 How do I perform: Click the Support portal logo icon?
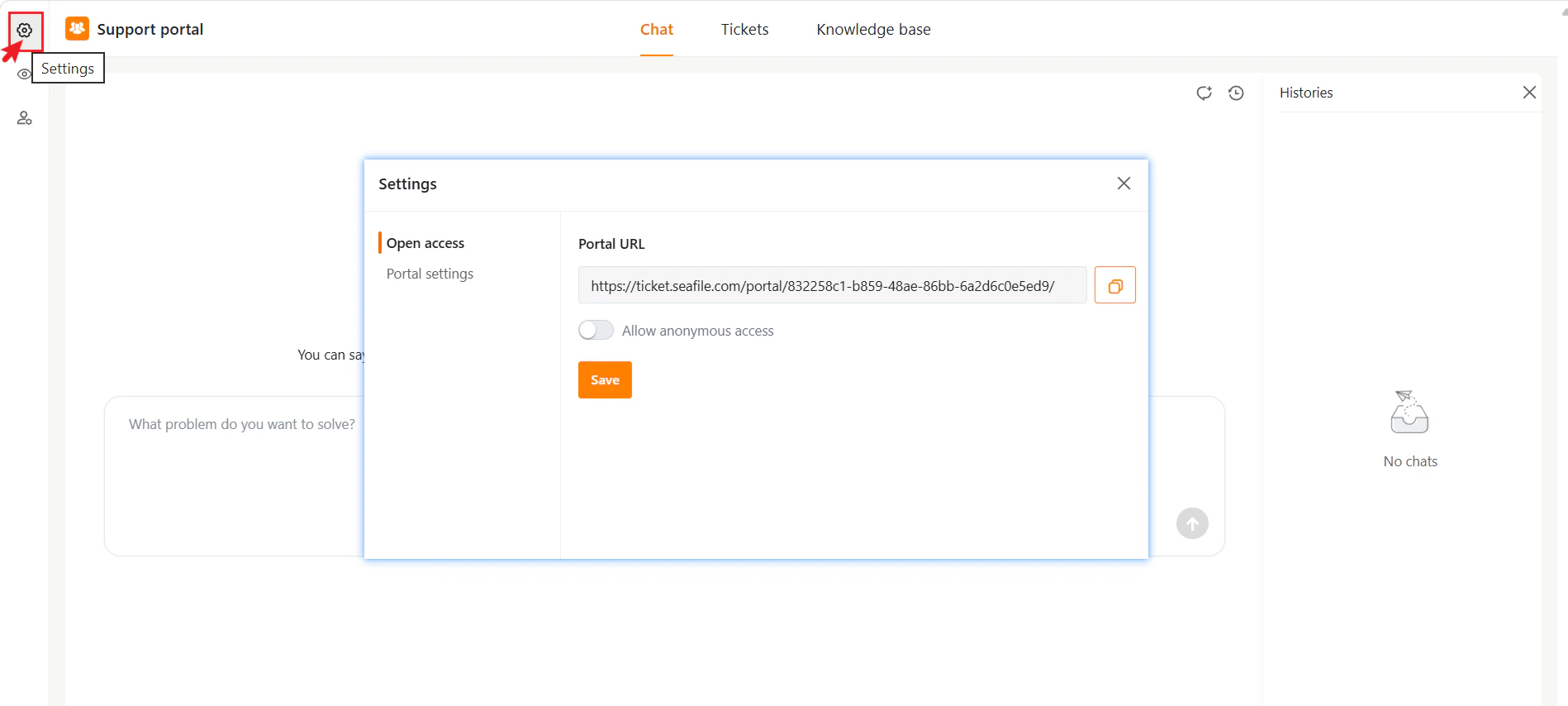point(78,29)
